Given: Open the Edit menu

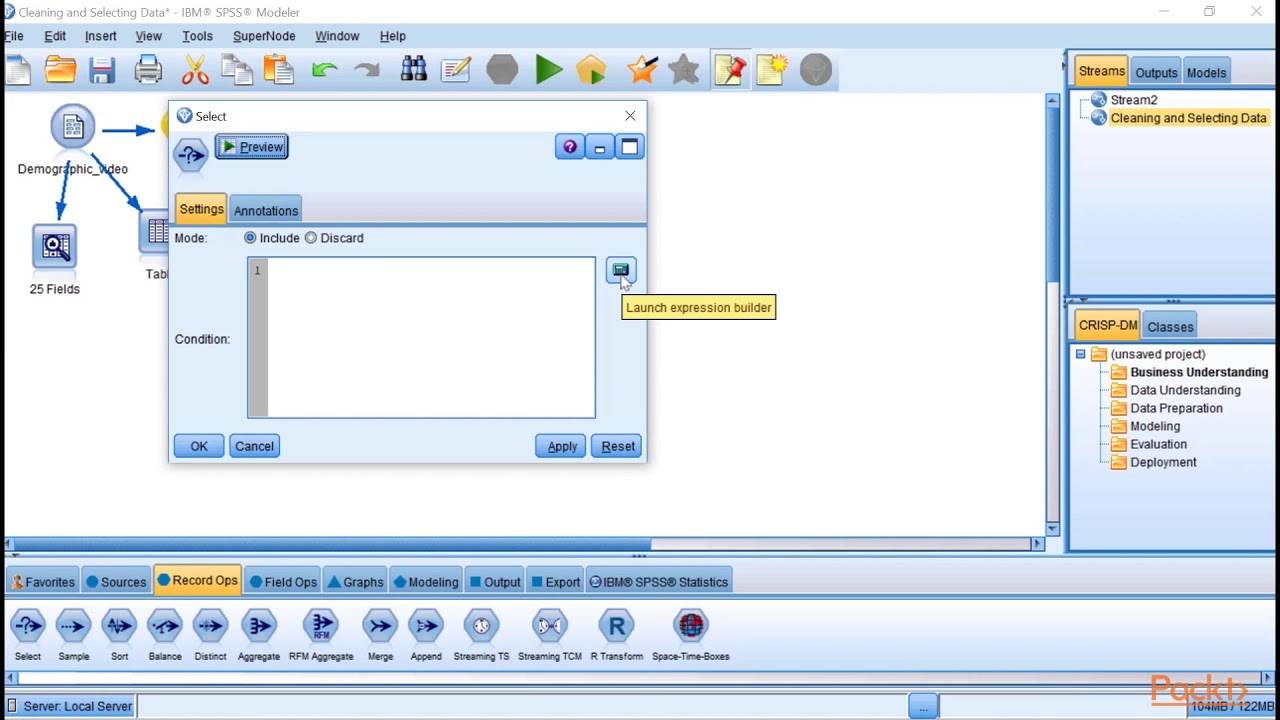Looking at the screenshot, I should click(x=55, y=36).
